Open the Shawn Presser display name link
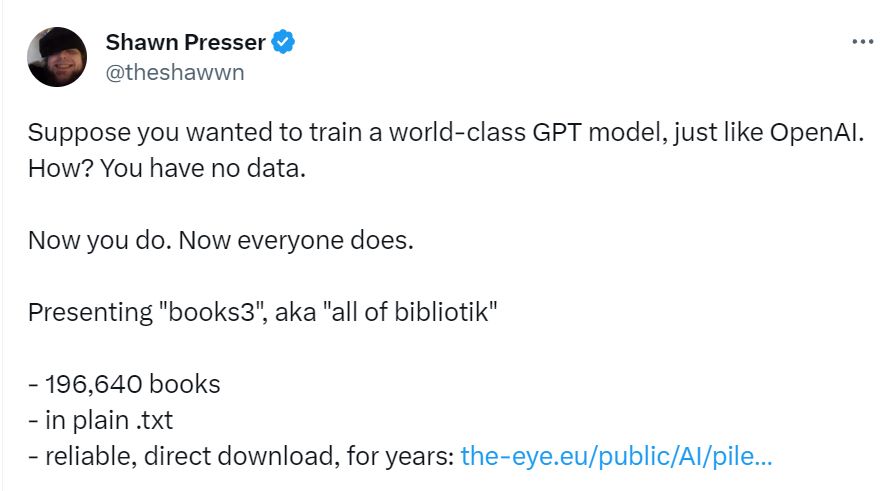Image resolution: width=886 pixels, height=491 pixels. 185,42
